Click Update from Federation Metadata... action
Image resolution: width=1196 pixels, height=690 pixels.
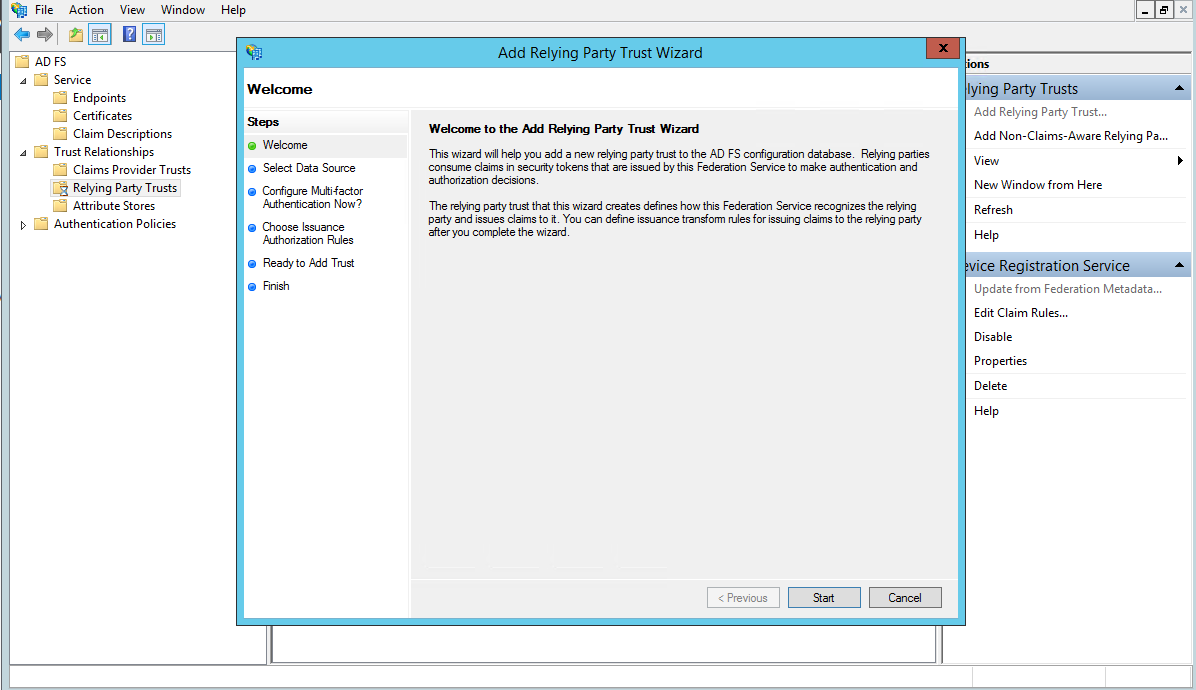[x=1068, y=289]
